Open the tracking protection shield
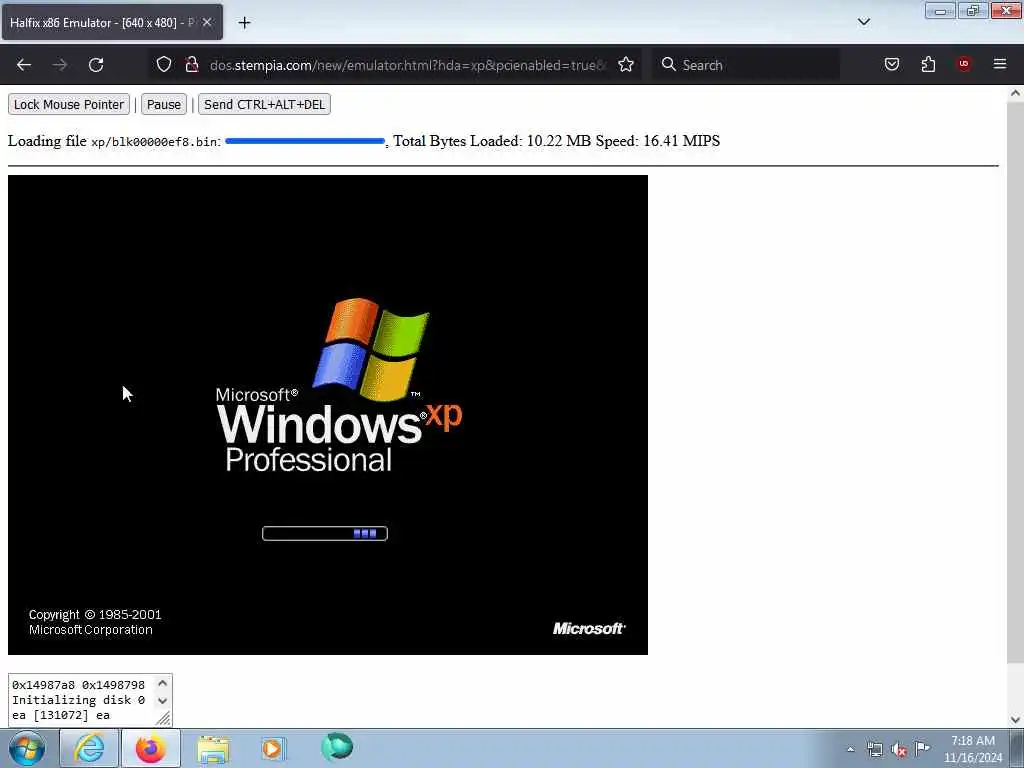The height and width of the screenshot is (768, 1024). coord(164,65)
